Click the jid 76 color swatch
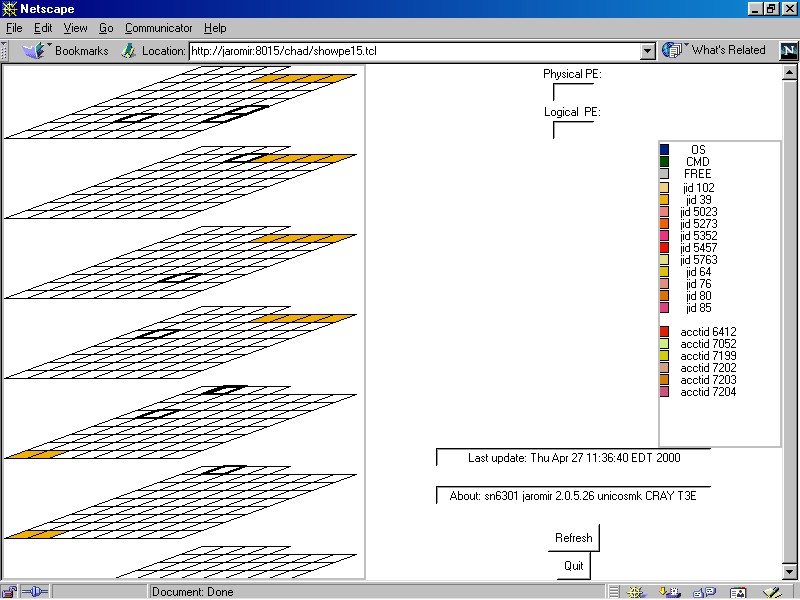The width and height of the screenshot is (800, 600). click(x=664, y=284)
